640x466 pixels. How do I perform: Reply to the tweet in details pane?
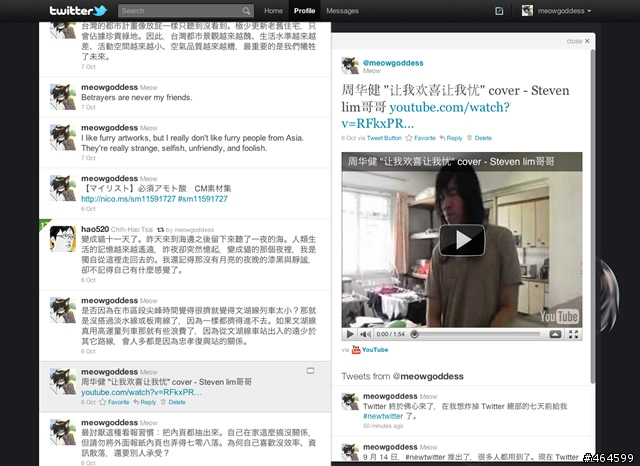(x=451, y=138)
